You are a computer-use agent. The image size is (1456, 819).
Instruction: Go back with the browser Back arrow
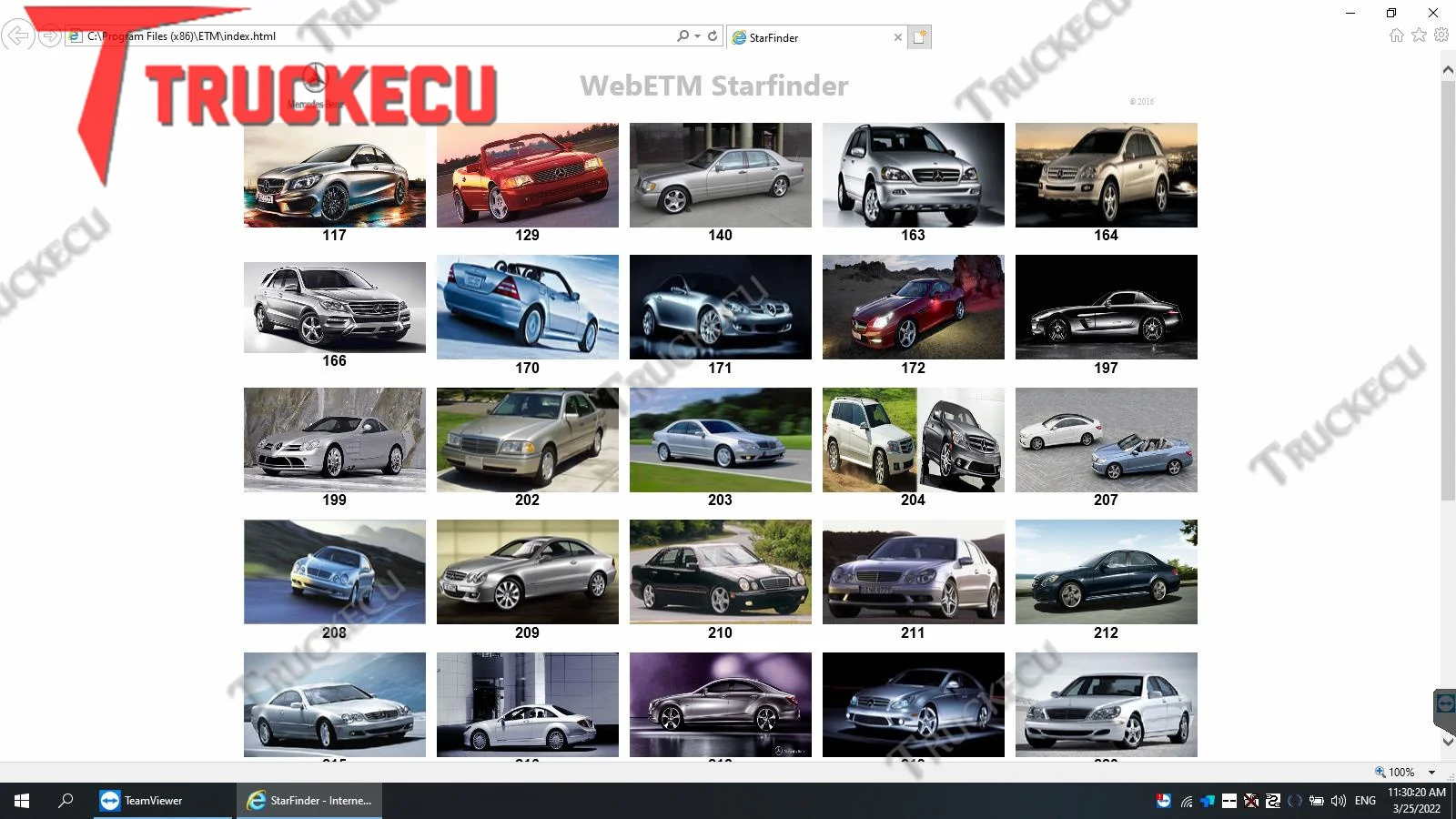(17, 35)
